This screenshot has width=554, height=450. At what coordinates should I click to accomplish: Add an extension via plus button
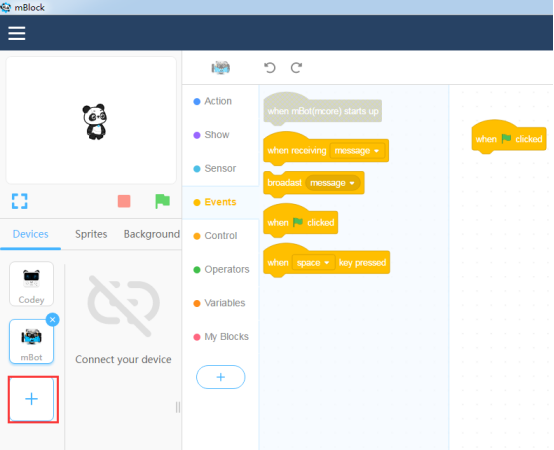(220, 377)
